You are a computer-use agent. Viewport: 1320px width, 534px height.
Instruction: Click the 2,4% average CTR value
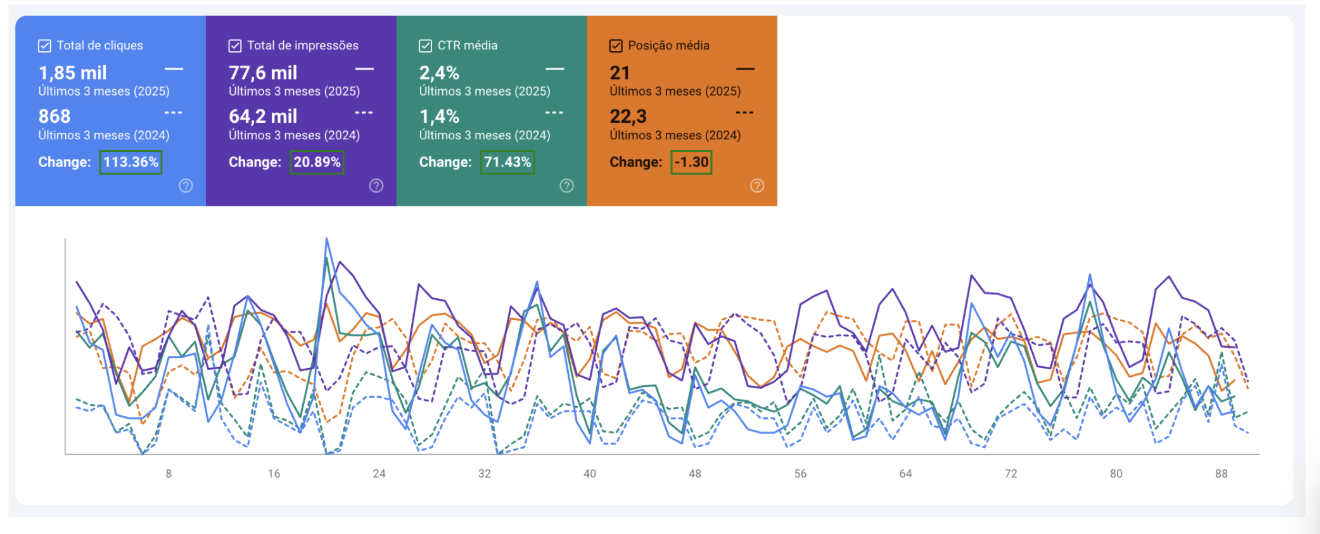click(x=439, y=73)
